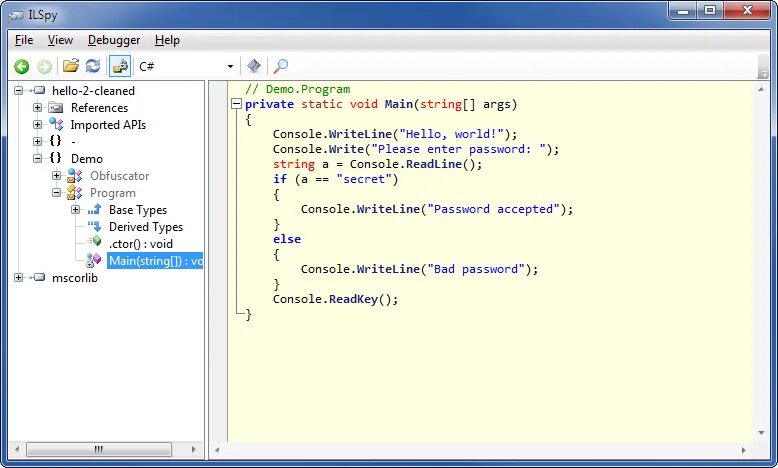Click the Program class icon

75,192
